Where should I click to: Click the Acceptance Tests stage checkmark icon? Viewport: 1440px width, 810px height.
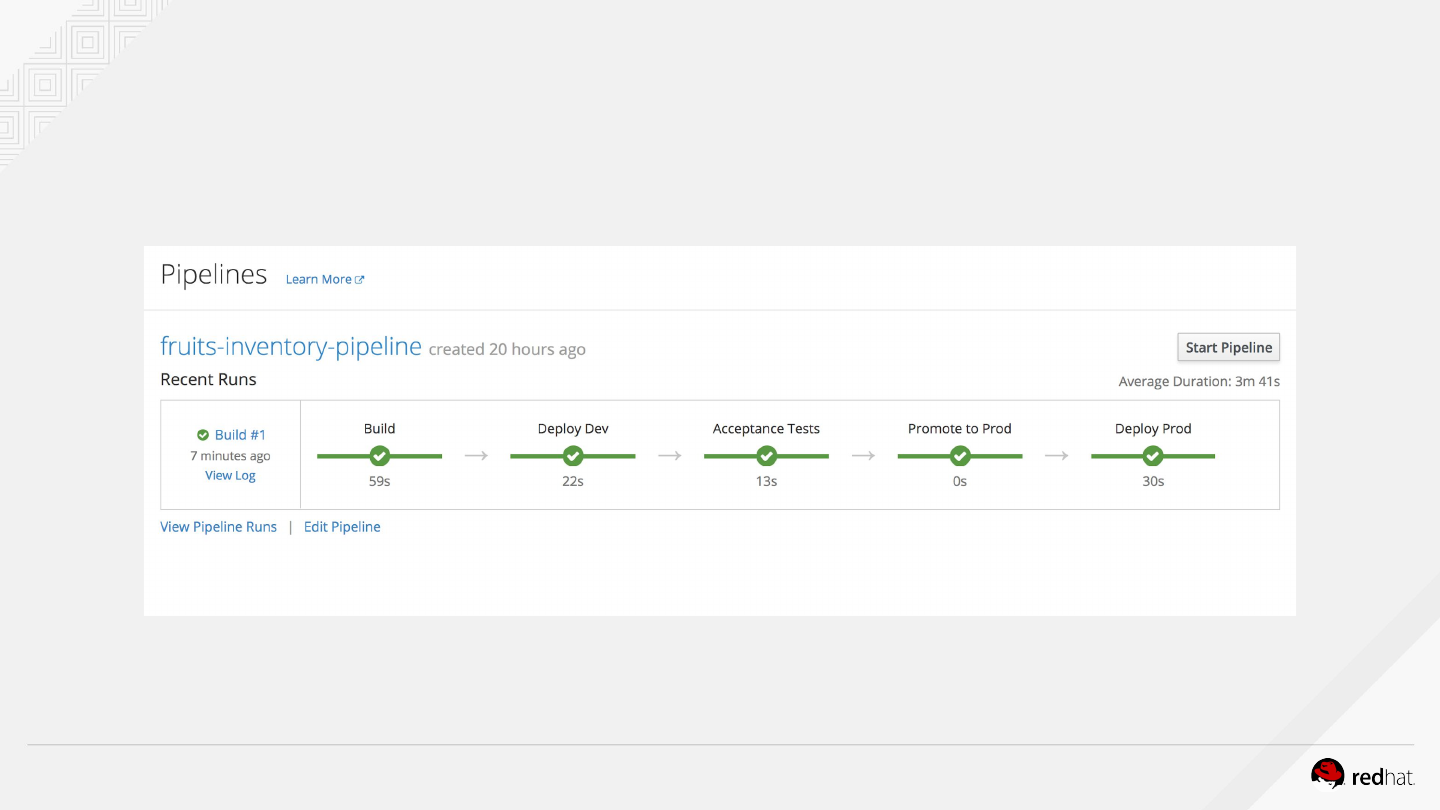(766, 456)
